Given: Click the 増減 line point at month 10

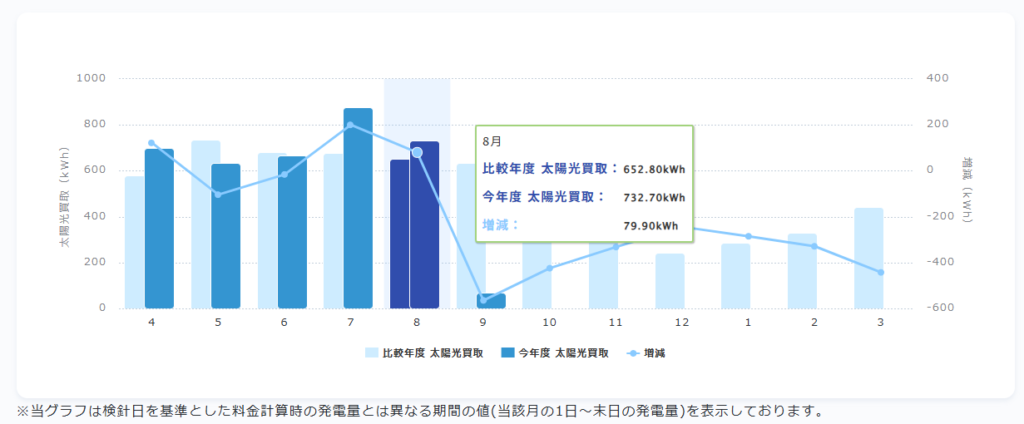Looking at the screenshot, I should pos(549,268).
